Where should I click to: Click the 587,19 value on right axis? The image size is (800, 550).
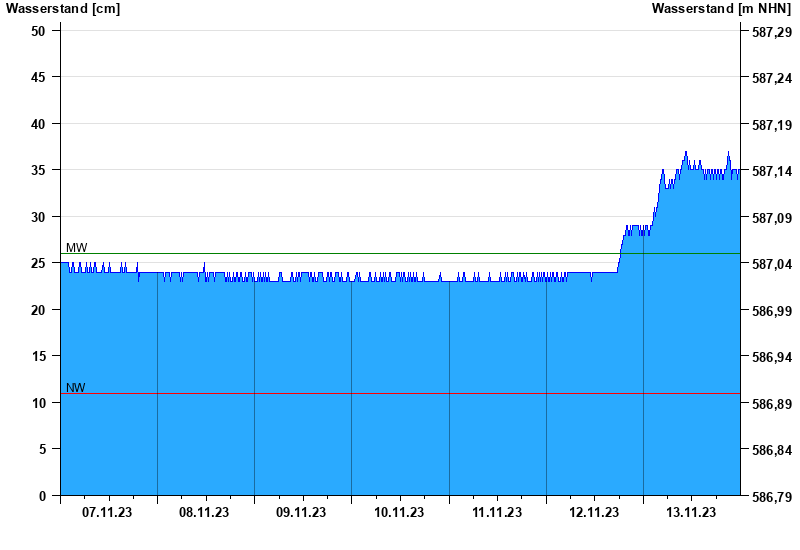[772, 125]
